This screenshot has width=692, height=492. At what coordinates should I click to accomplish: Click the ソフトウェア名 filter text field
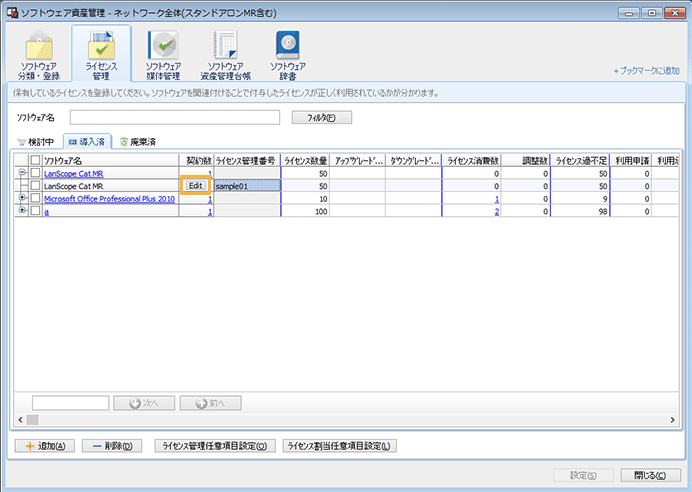175,117
